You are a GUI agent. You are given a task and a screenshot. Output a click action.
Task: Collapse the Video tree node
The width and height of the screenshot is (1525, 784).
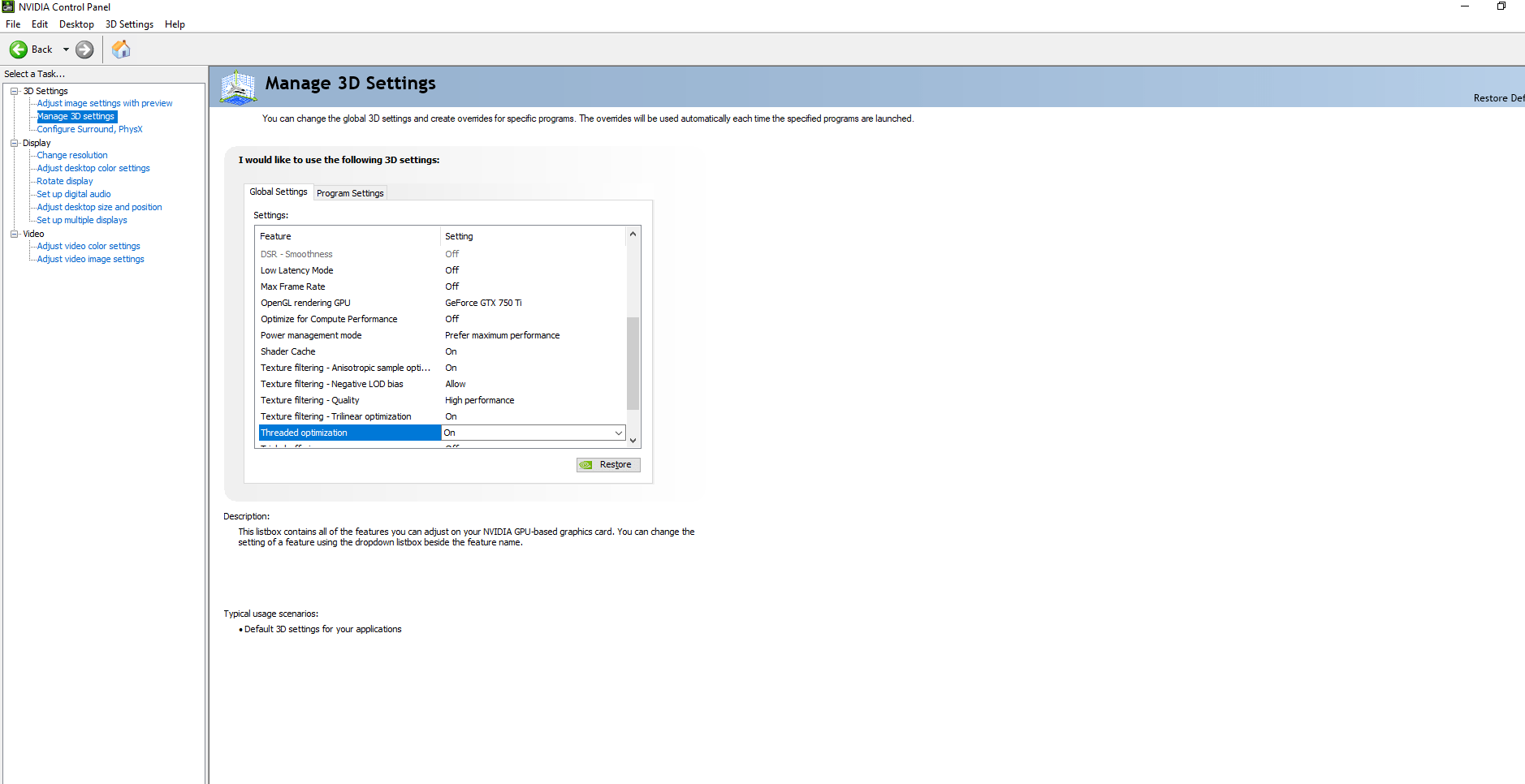tap(15, 234)
